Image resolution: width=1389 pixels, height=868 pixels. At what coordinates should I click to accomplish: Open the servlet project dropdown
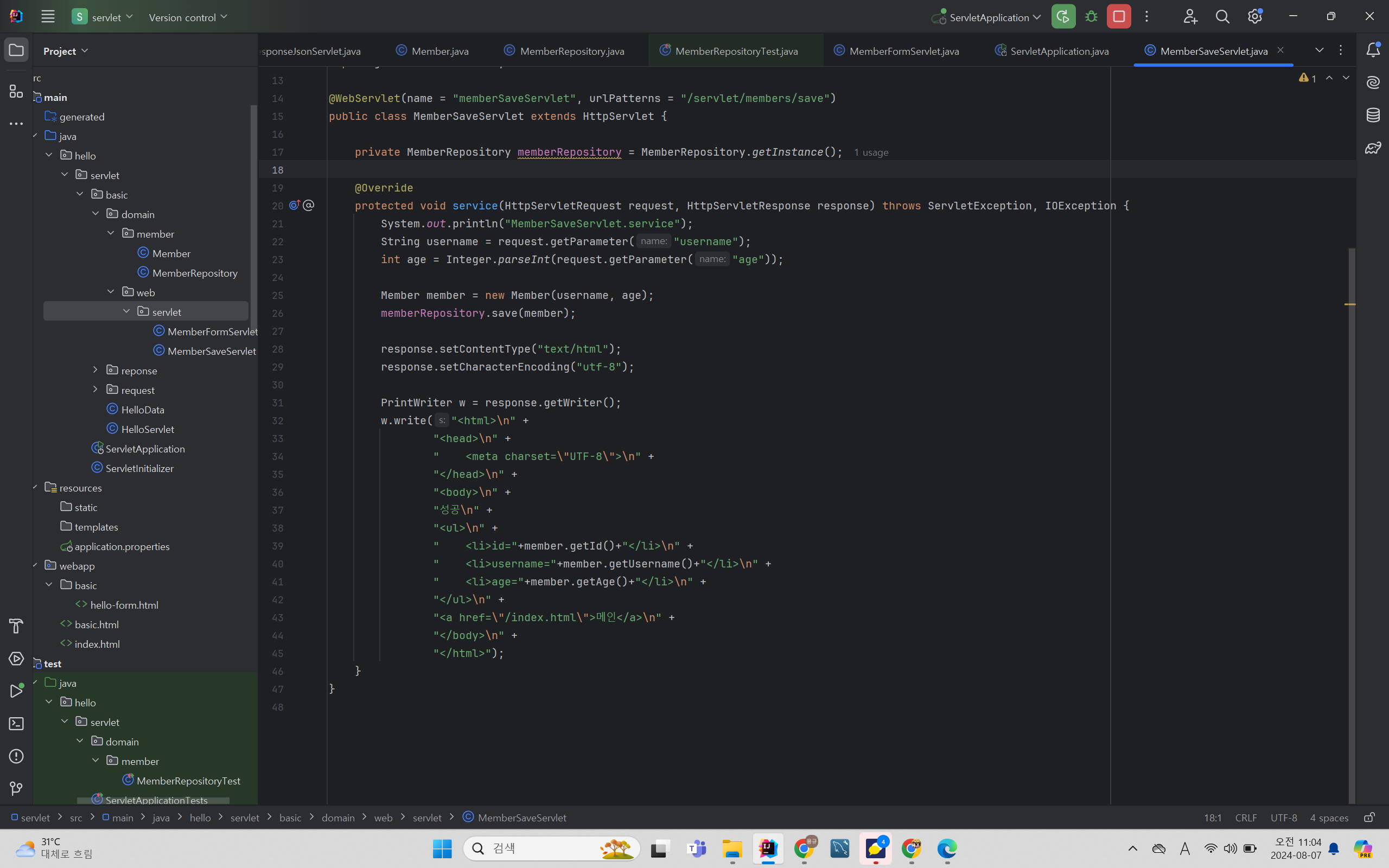coord(103,17)
